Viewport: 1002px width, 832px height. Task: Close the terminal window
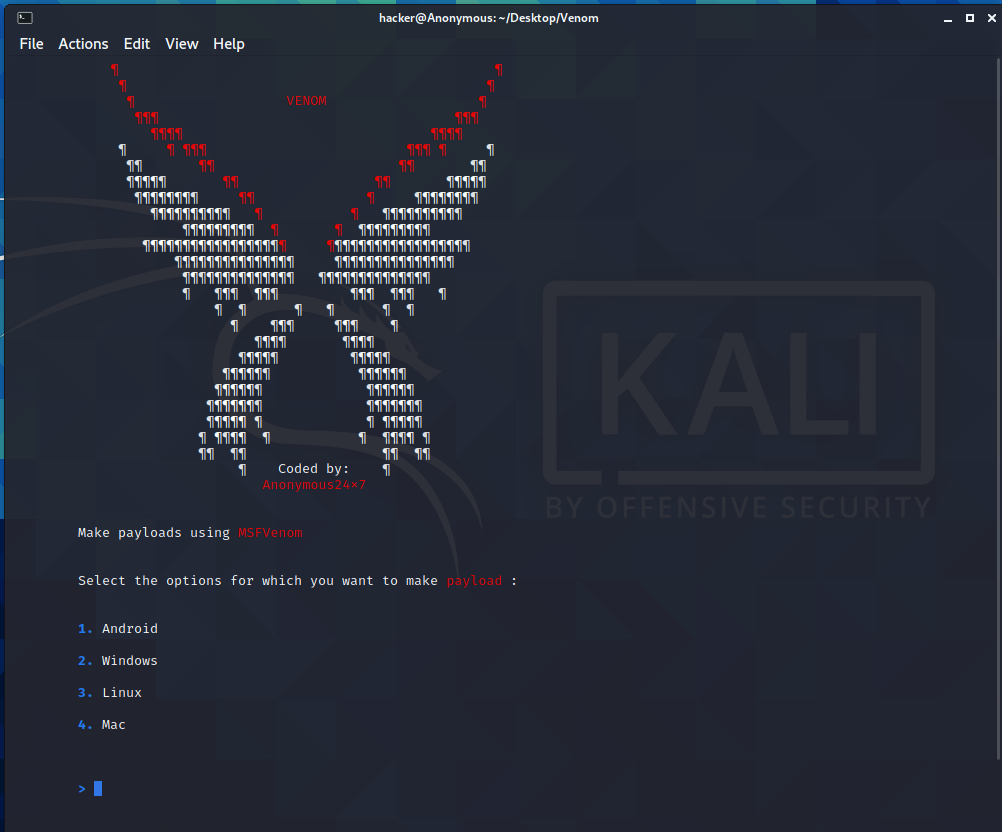click(992, 18)
